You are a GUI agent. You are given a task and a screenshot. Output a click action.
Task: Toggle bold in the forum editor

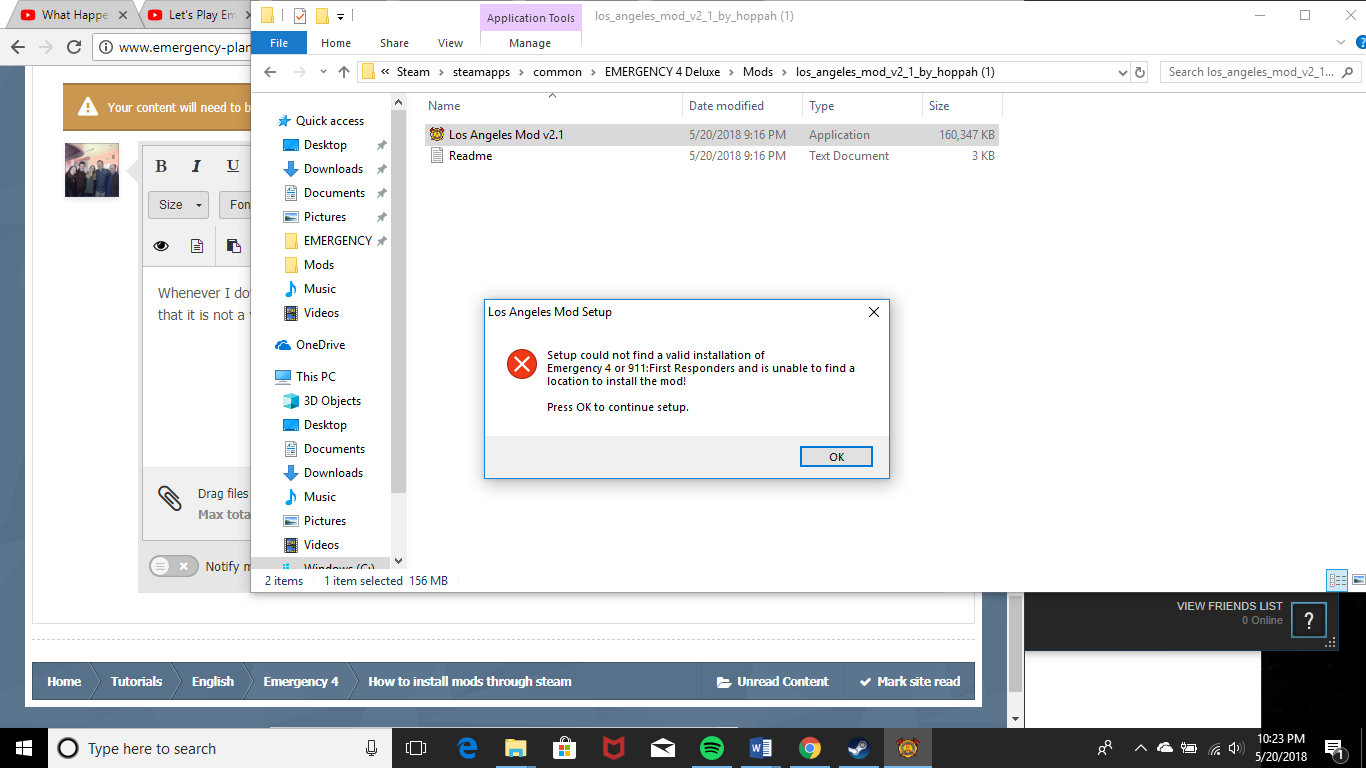[x=161, y=166]
